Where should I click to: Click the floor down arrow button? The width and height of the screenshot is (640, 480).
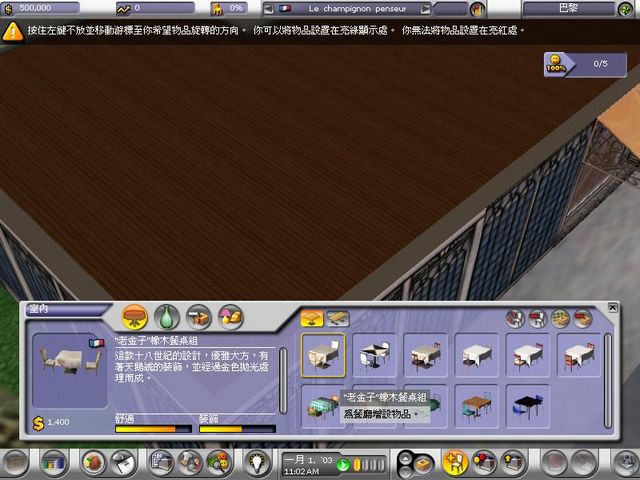point(405,471)
